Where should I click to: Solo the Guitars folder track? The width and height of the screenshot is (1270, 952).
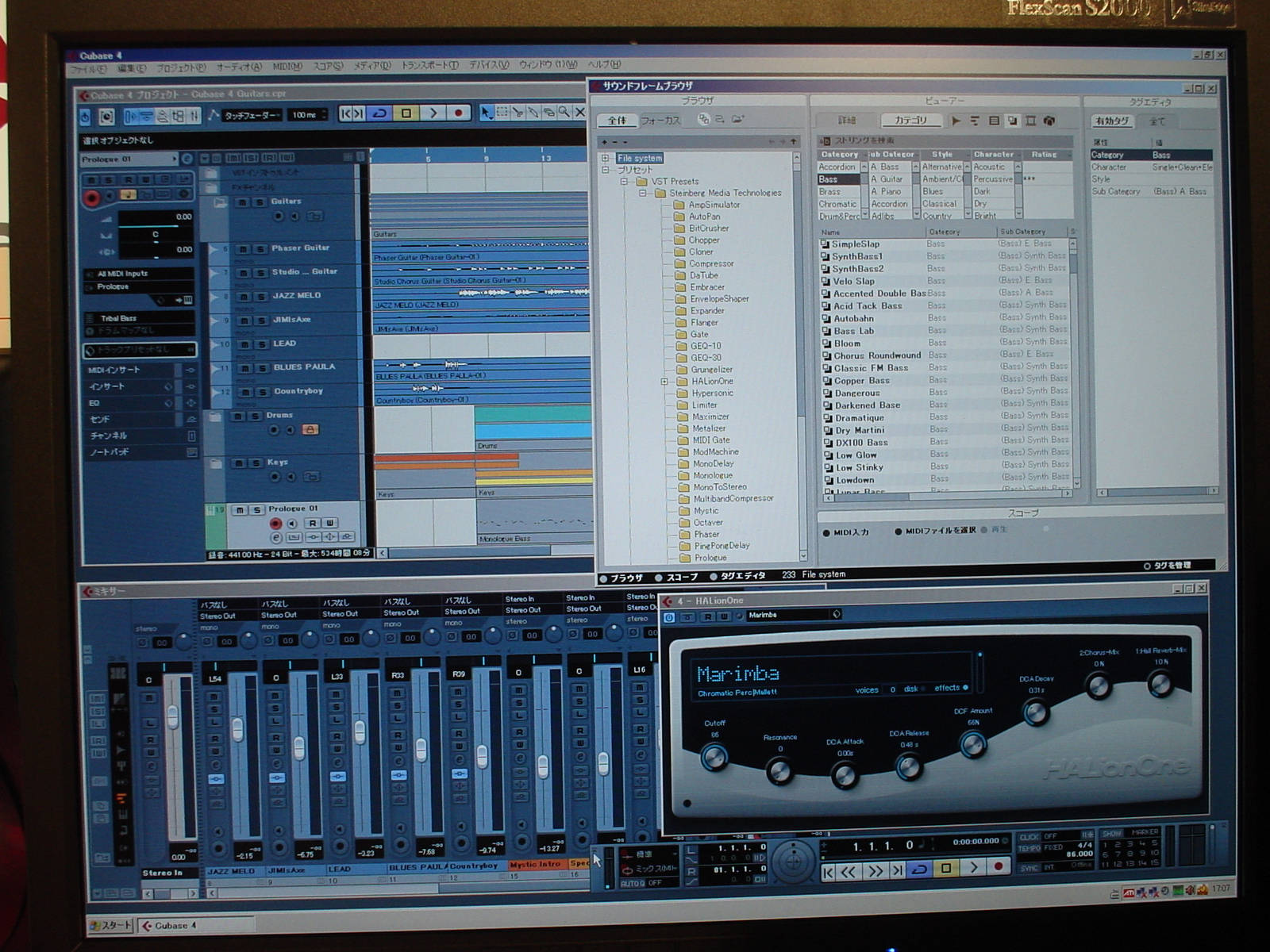259,202
